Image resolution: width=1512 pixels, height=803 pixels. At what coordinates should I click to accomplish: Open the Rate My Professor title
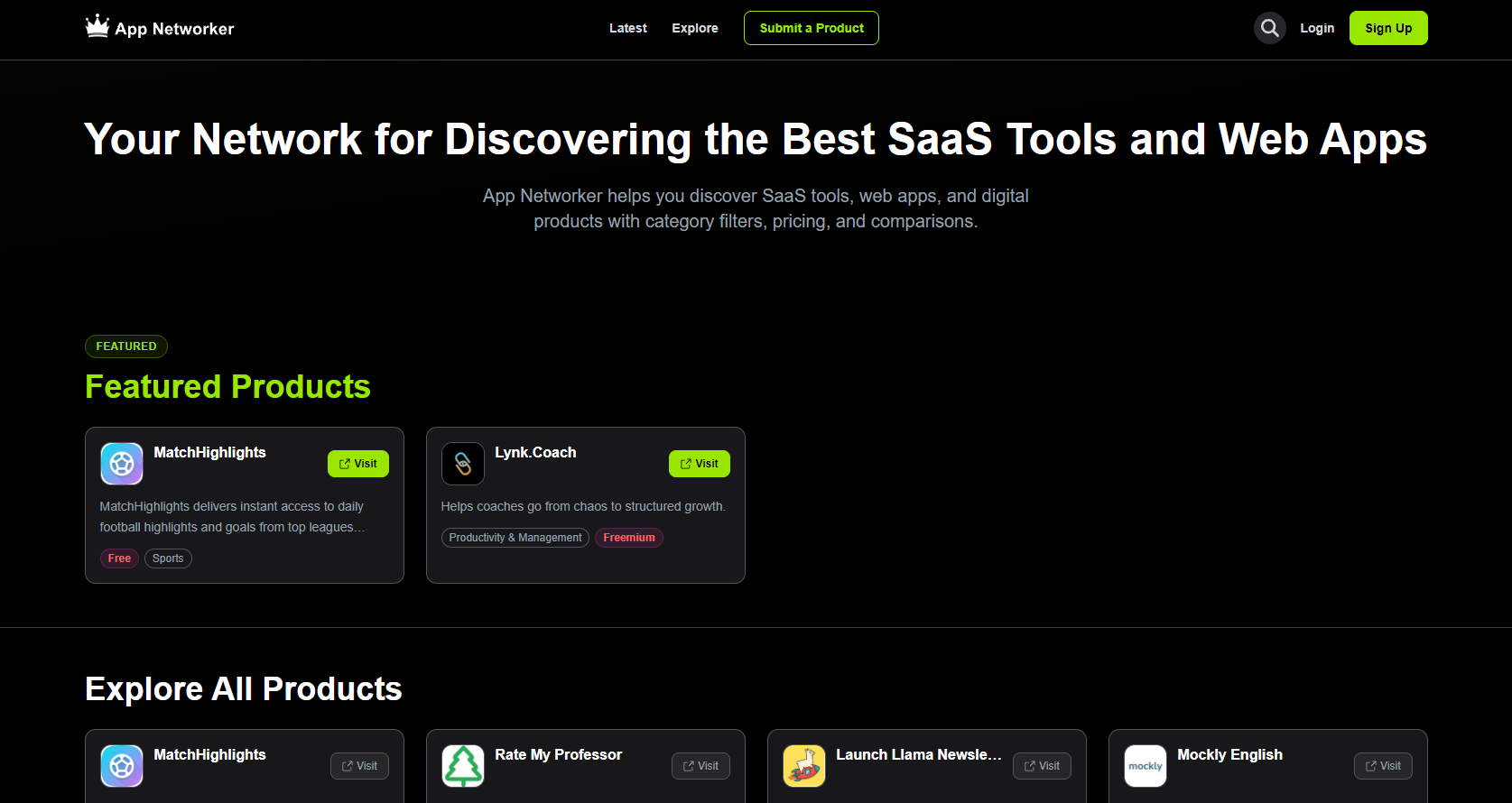pos(558,754)
